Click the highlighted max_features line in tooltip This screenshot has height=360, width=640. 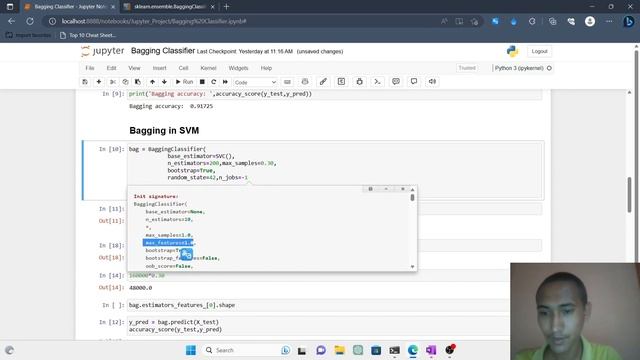tap(168, 243)
